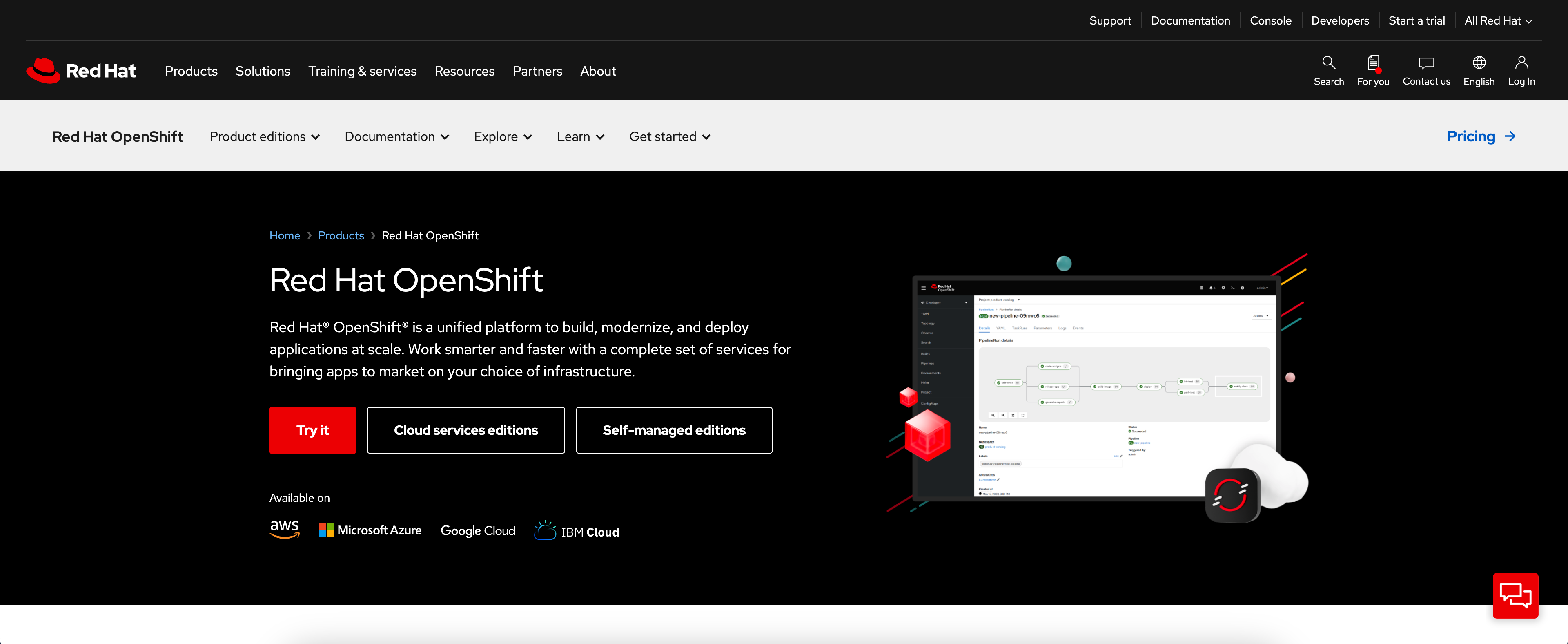Click Self-managed editions button
Image resolution: width=1568 pixels, height=644 pixels.
[674, 430]
